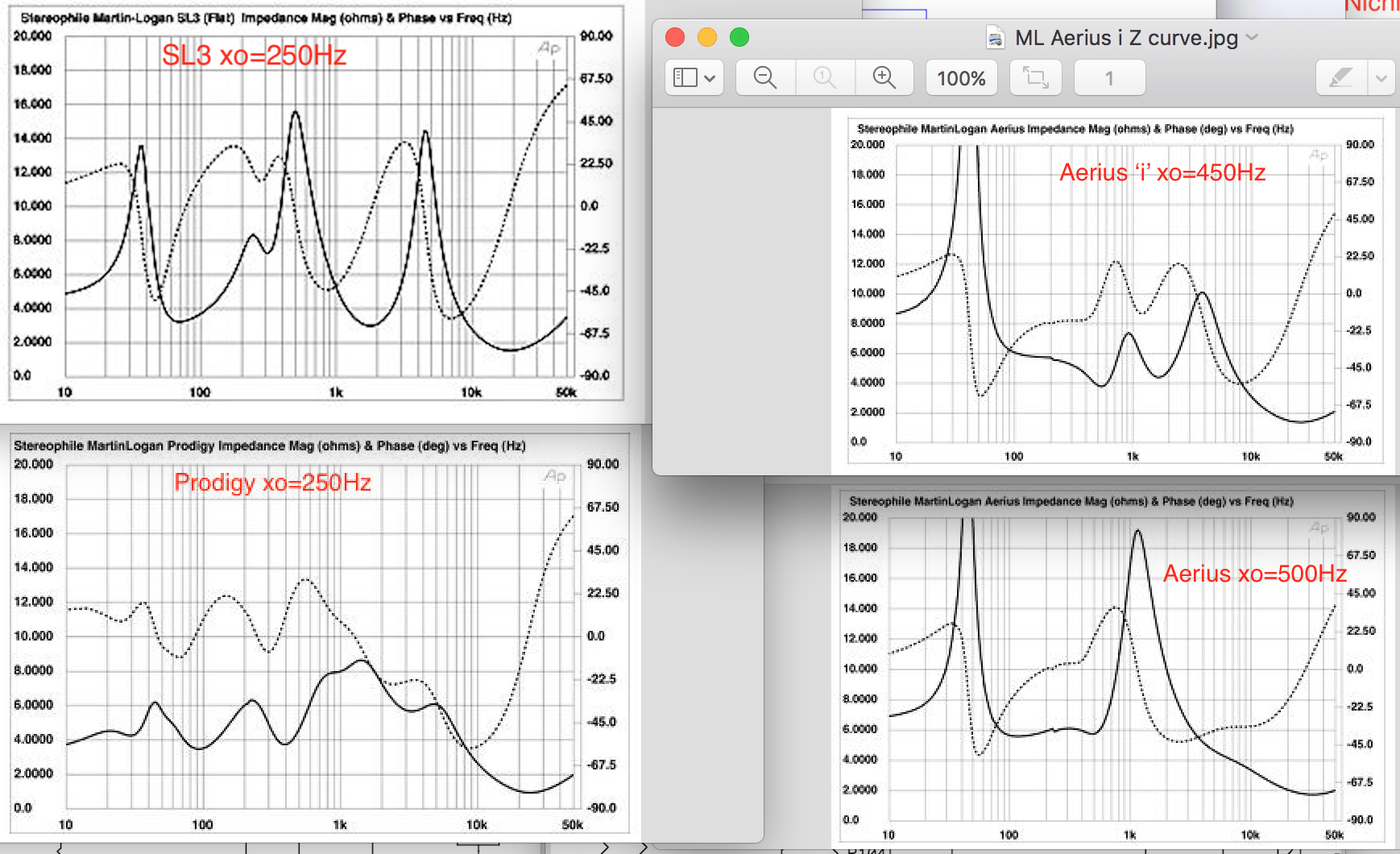Click the page number field showing 1
Viewport: 1400px width, 854px height.
pos(1109,78)
